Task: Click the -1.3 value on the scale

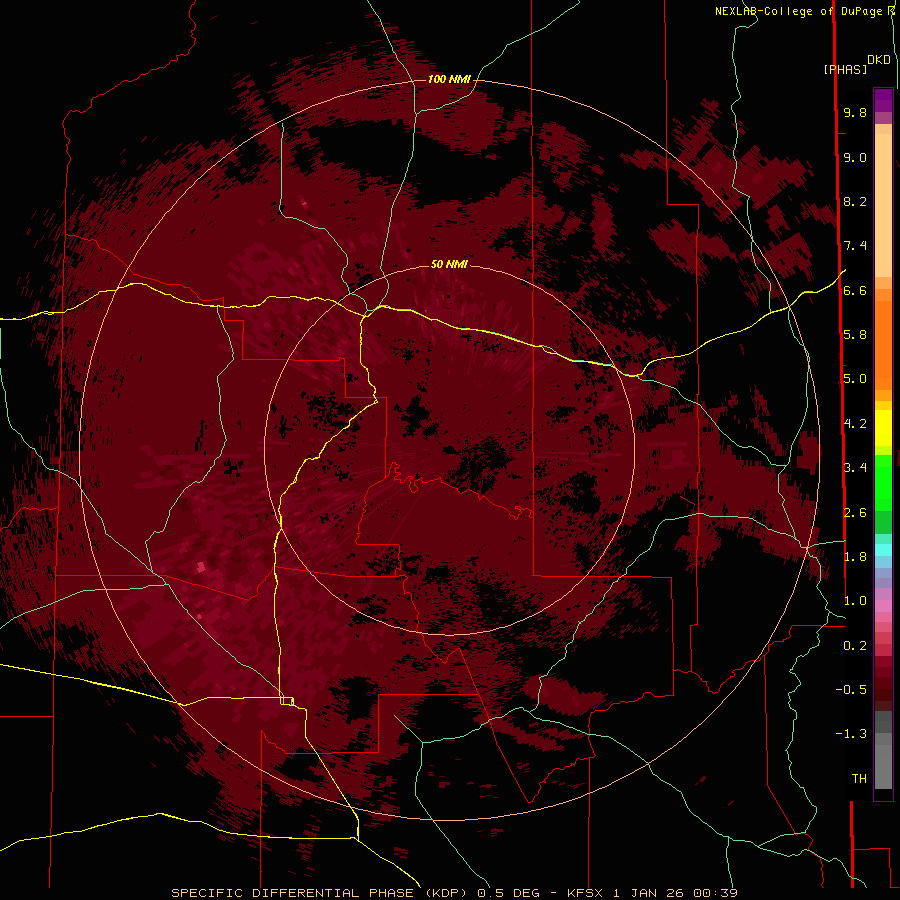Action: [x=851, y=734]
